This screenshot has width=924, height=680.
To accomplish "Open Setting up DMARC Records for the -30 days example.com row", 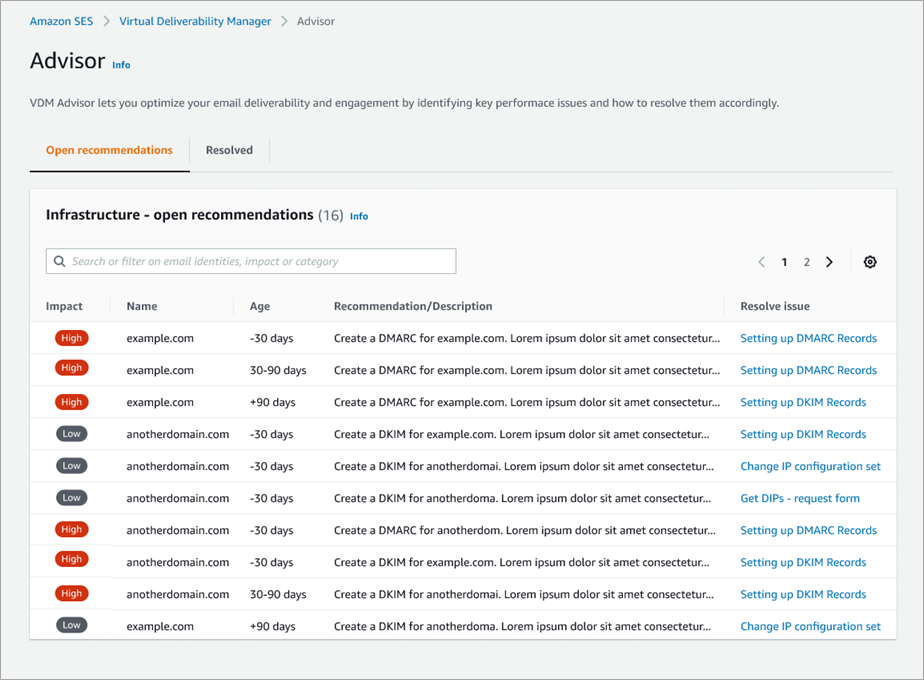I will [808, 338].
